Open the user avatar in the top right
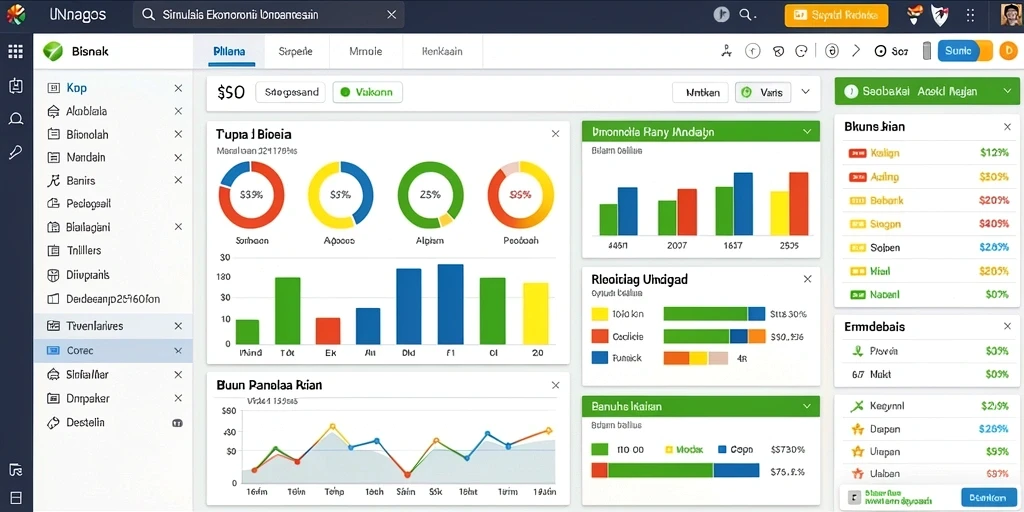This screenshot has height=512, width=1024. [x=1010, y=14]
